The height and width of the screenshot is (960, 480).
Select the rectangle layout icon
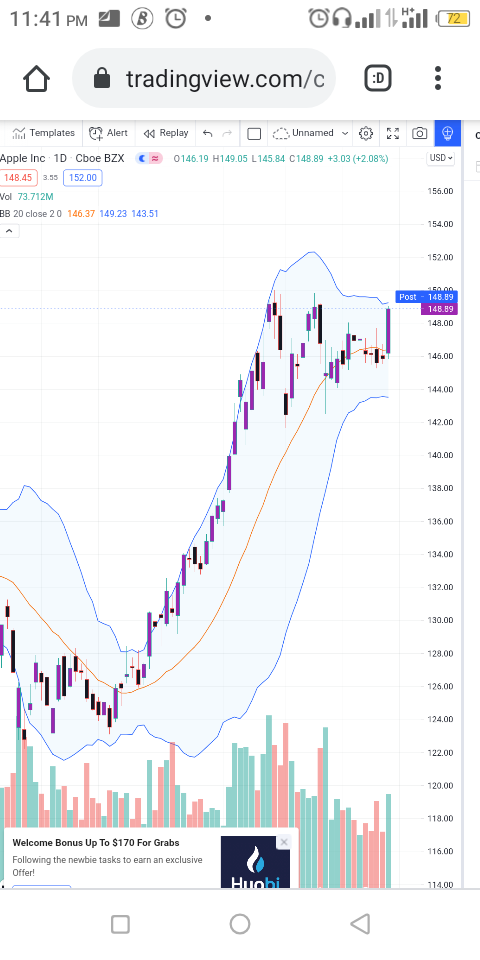pyautogui.click(x=254, y=133)
